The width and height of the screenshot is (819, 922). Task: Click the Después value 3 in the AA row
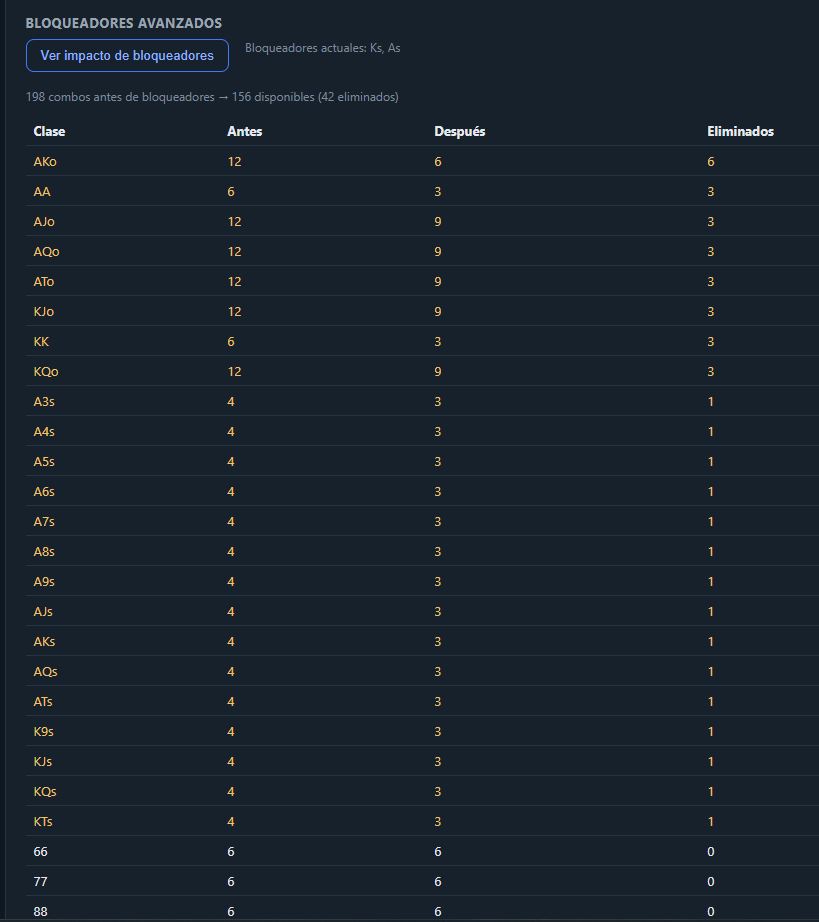pyautogui.click(x=438, y=192)
